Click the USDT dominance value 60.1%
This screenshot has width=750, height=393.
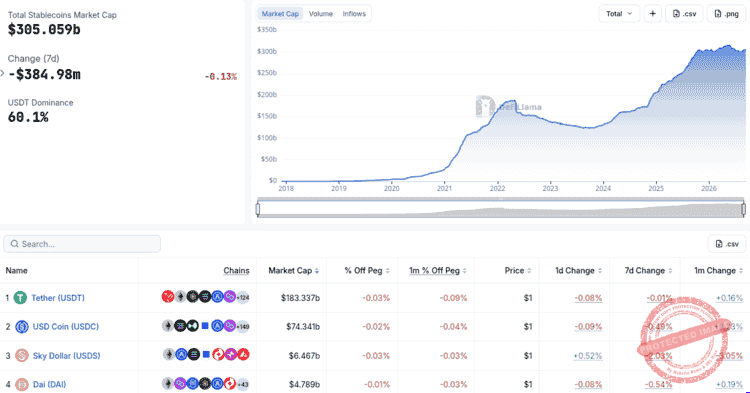pyautogui.click(x=28, y=117)
